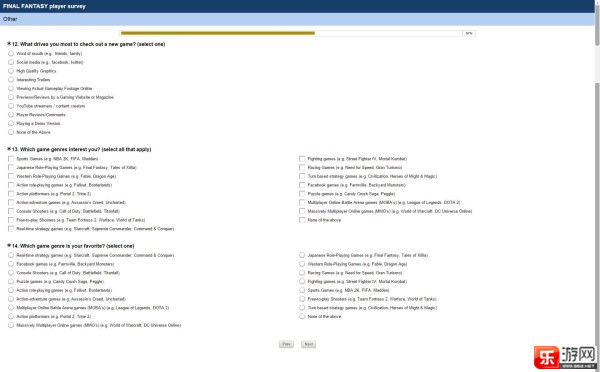Click the vertical page scrollbar
600x372 pixels.
597,186
